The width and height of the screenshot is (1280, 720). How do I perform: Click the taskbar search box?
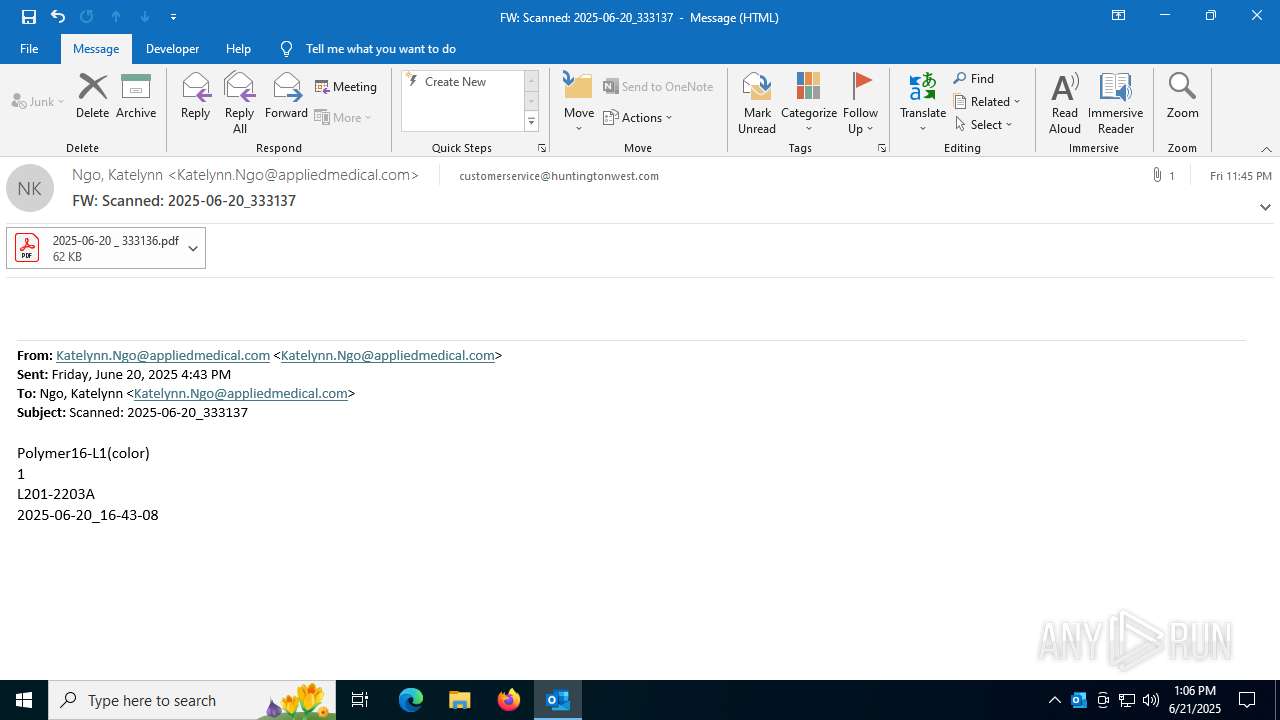[192, 700]
